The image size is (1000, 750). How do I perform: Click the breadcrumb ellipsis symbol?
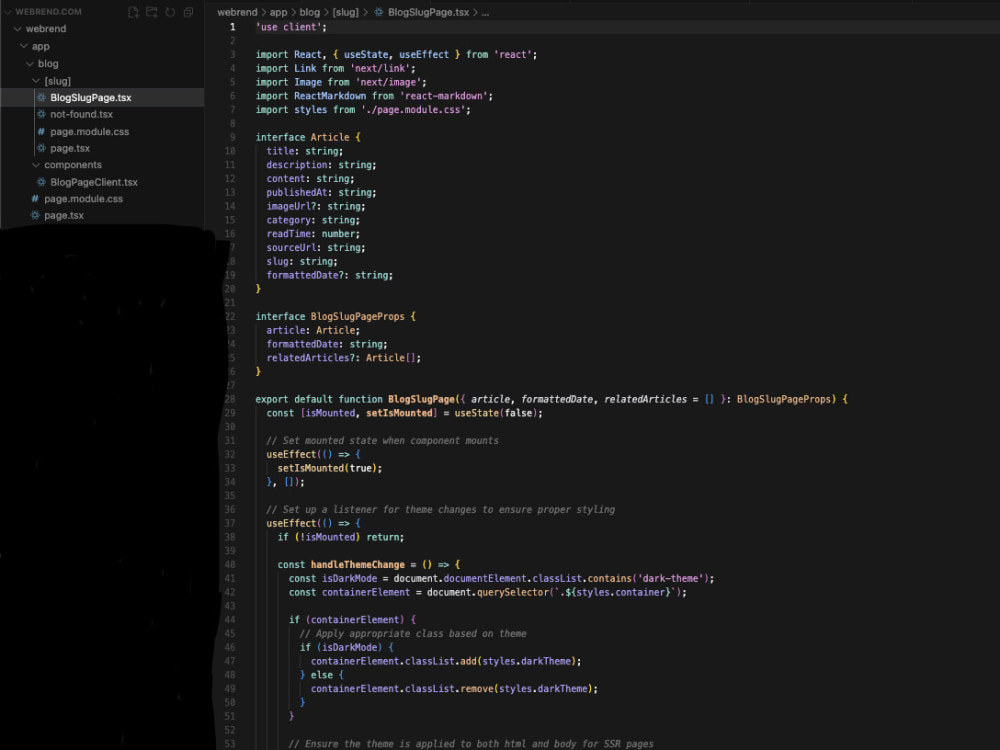(485, 13)
